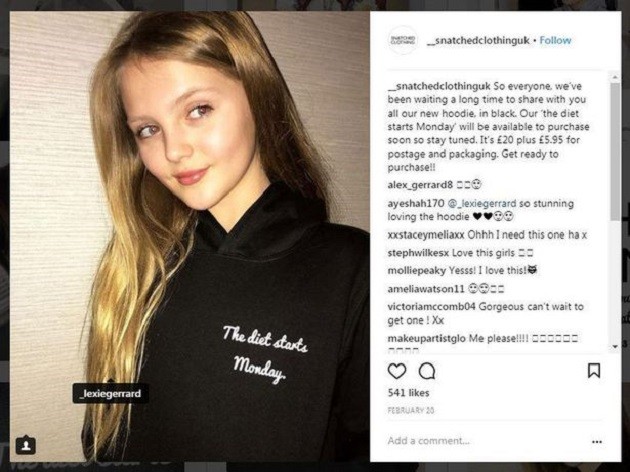The width and height of the screenshot is (630, 472).
Task: Save post with bookmark icon
Action: pyautogui.click(x=594, y=370)
